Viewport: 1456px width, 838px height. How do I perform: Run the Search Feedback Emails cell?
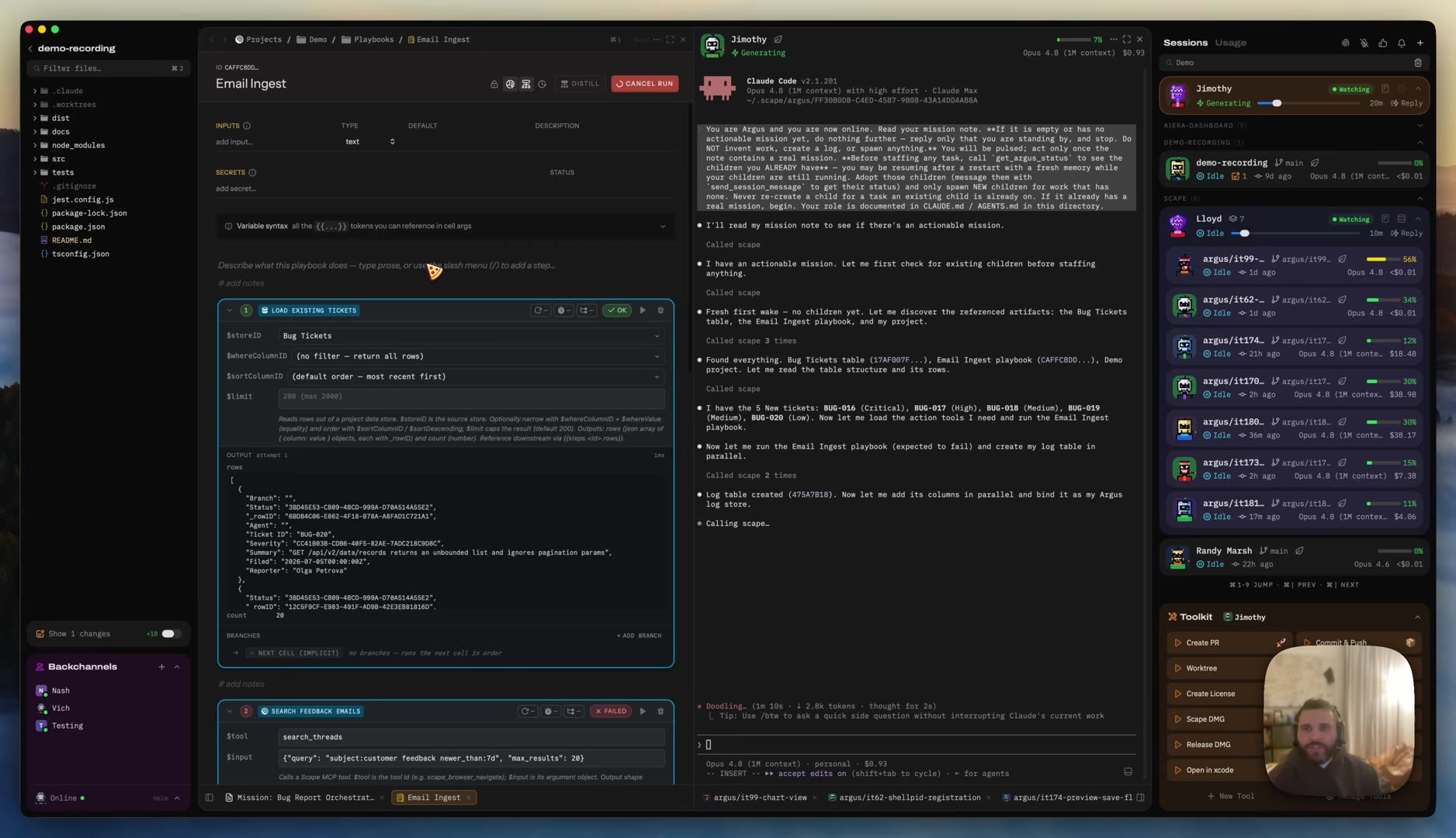point(643,712)
